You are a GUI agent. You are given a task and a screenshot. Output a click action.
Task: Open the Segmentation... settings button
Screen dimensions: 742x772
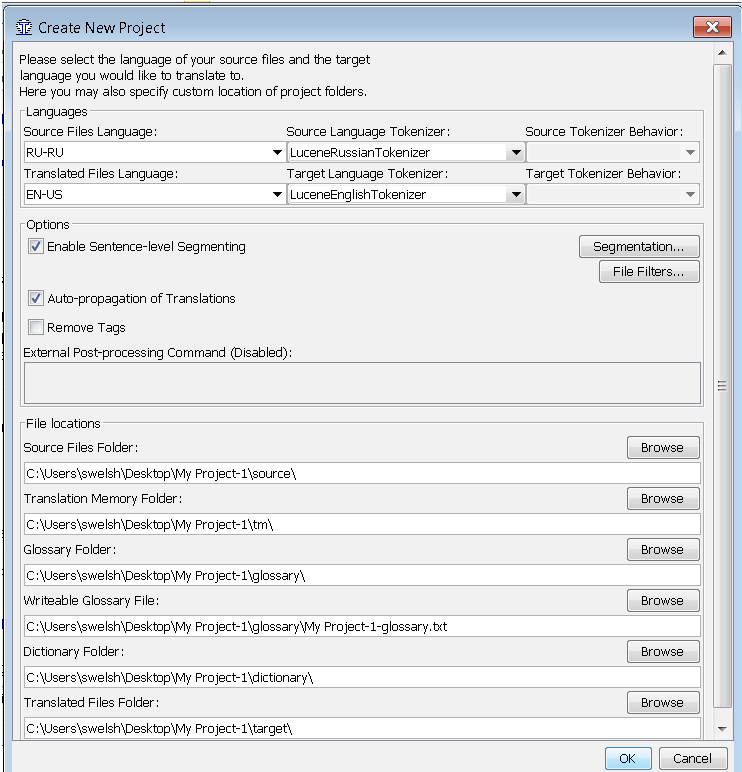click(x=639, y=246)
